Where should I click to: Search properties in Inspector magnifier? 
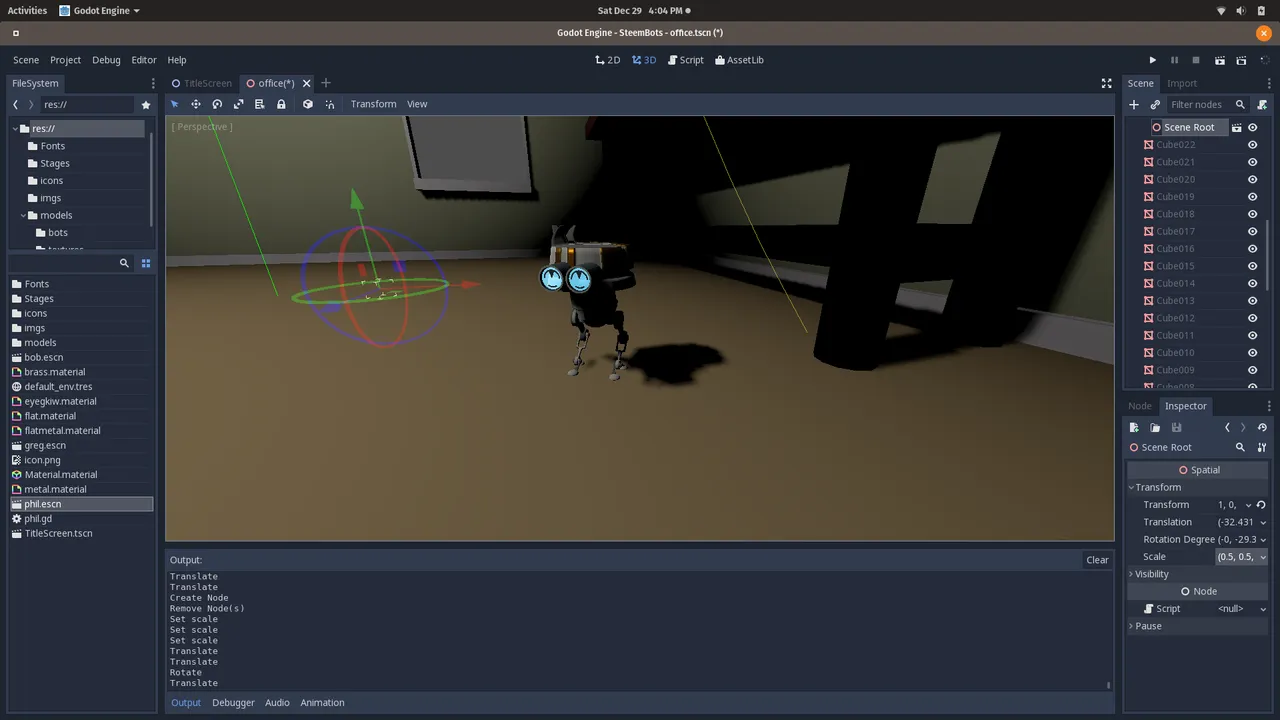[x=1240, y=447]
